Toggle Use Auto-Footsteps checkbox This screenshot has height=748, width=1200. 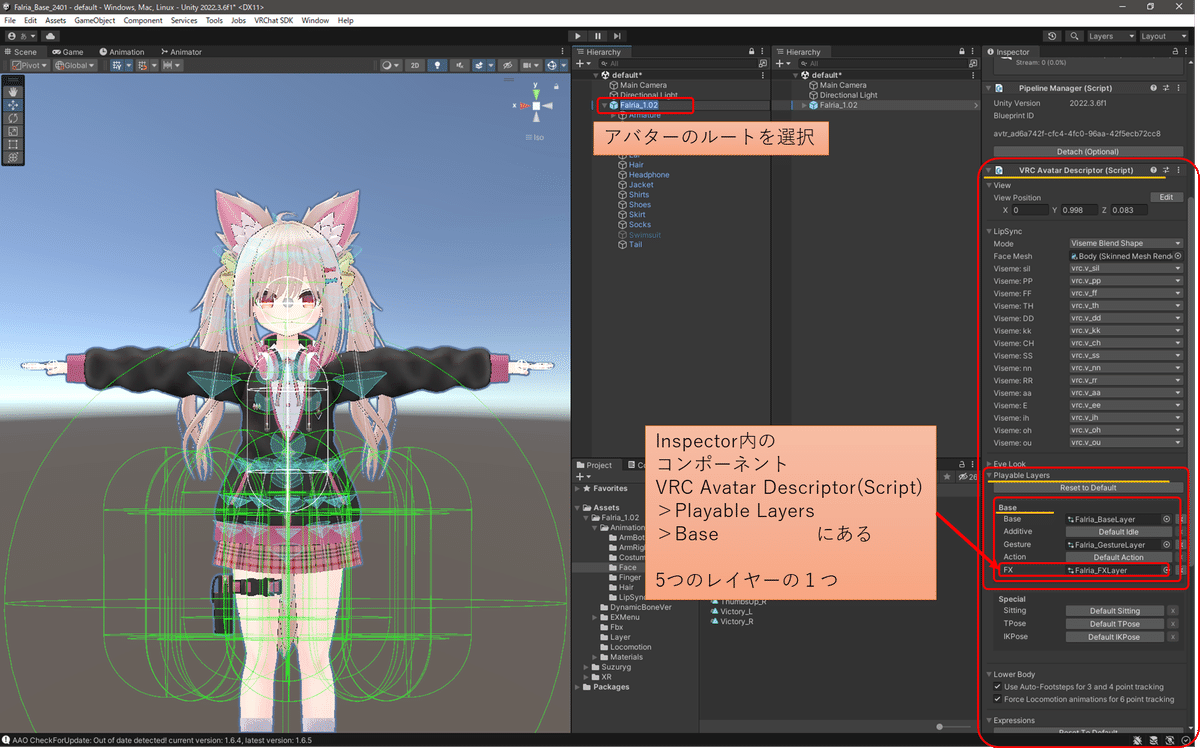(997, 687)
